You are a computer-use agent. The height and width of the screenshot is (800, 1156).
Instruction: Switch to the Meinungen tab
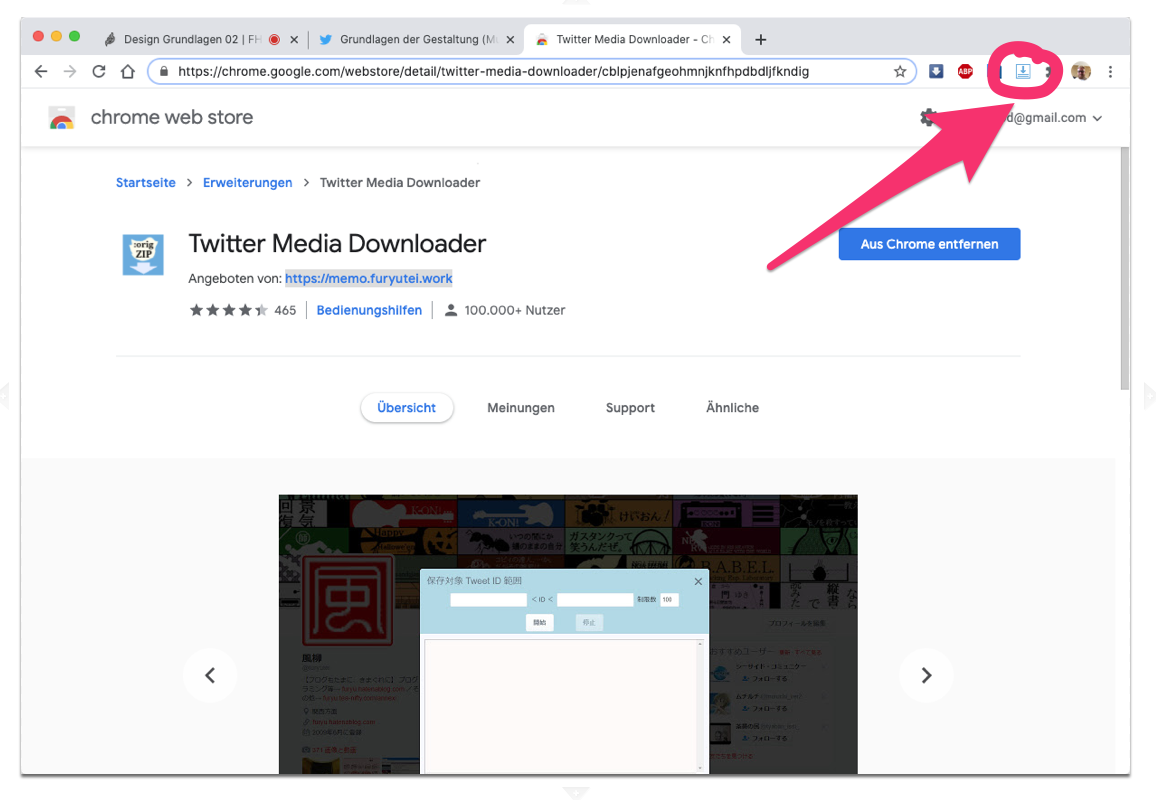click(521, 408)
